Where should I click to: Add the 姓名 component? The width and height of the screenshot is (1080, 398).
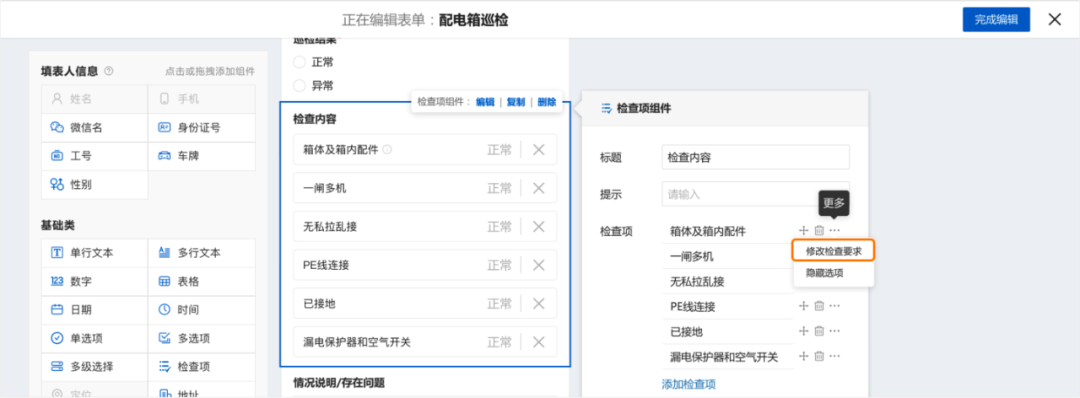click(94, 99)
